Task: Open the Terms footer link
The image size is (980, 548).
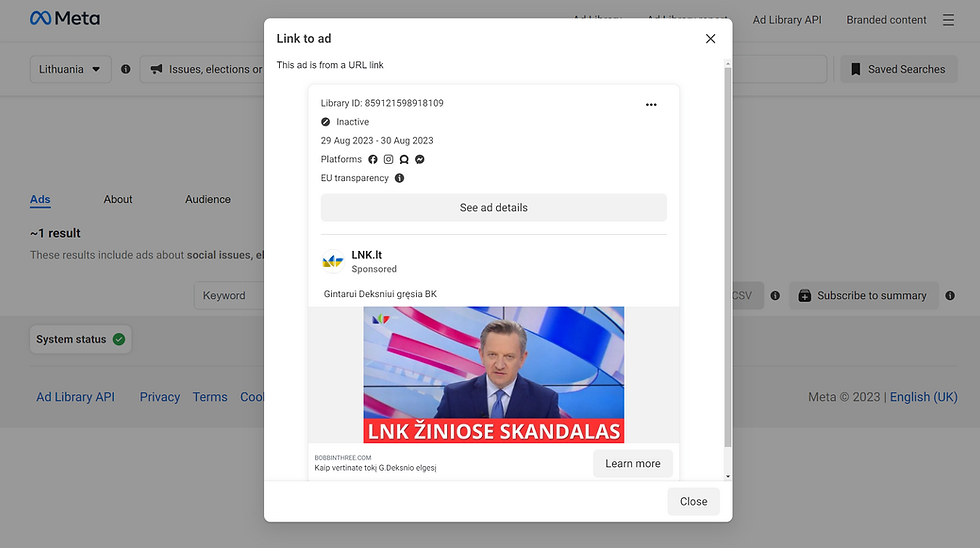Action: 210,397
